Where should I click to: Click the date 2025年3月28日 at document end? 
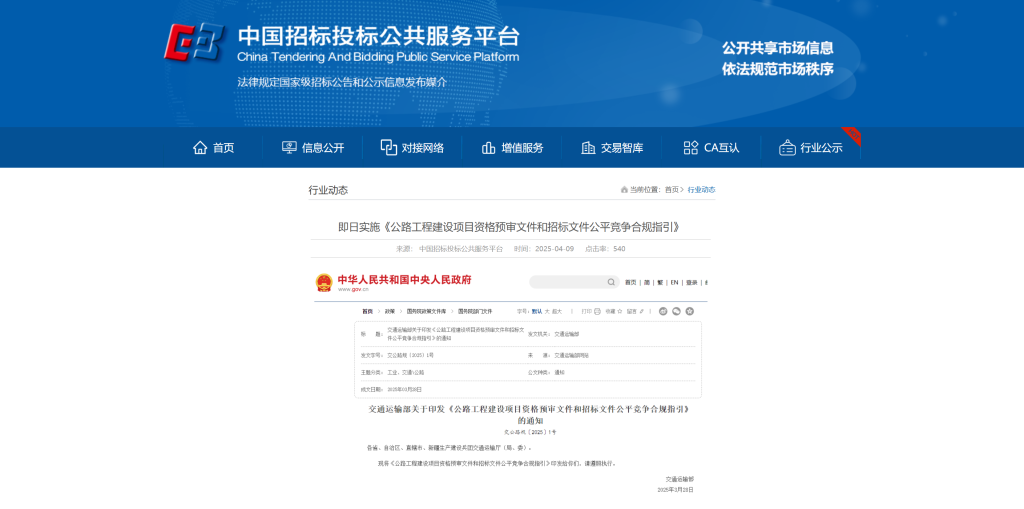(675, 489)
